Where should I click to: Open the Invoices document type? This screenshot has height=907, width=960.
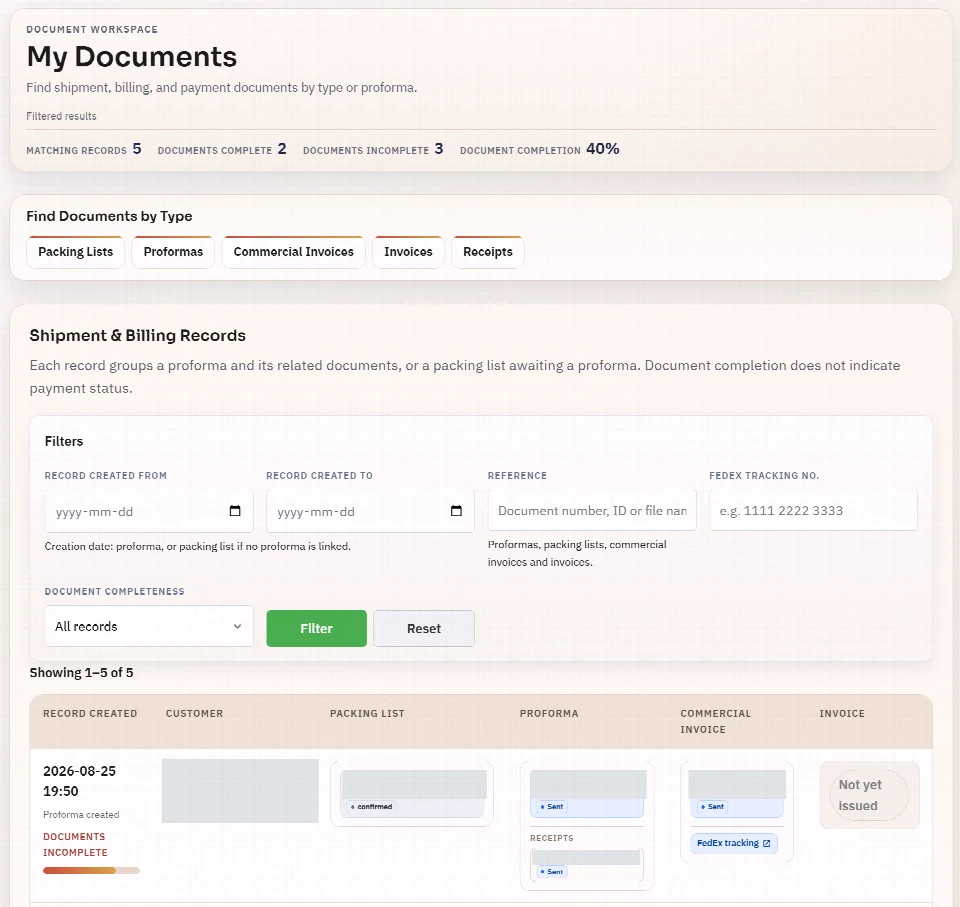coord(408,252)
